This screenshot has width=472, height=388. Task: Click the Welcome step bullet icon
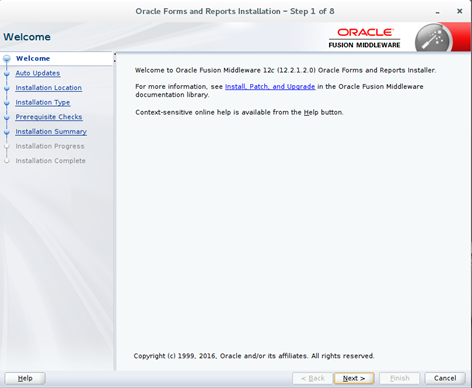point(7,59)
